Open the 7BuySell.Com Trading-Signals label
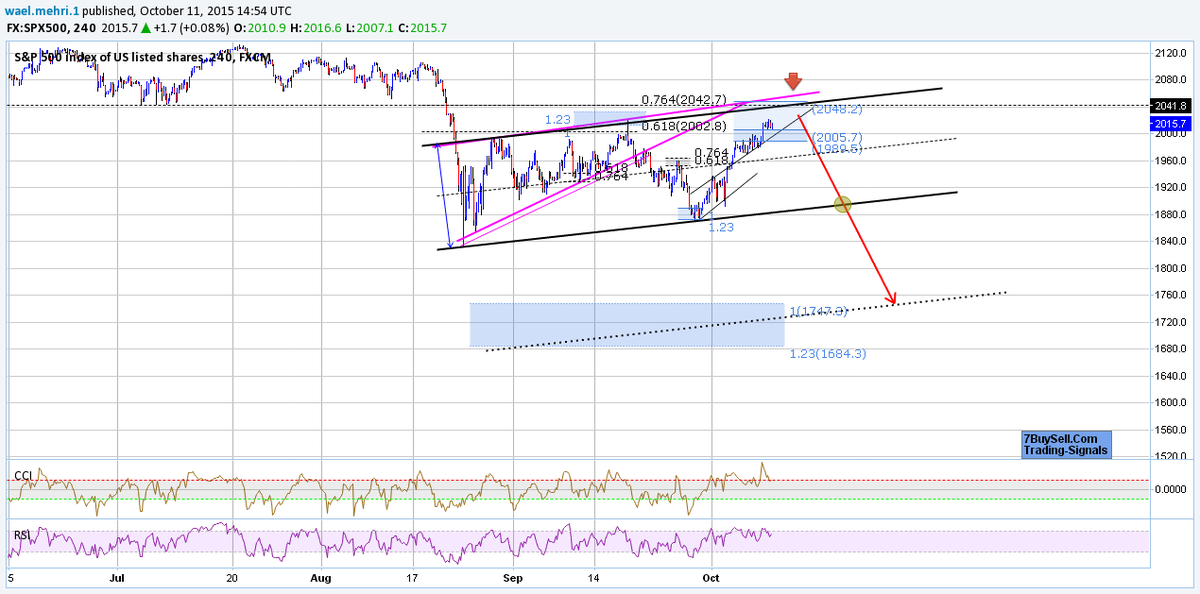Viewport: 1200px width, 594px height. 1066,445
